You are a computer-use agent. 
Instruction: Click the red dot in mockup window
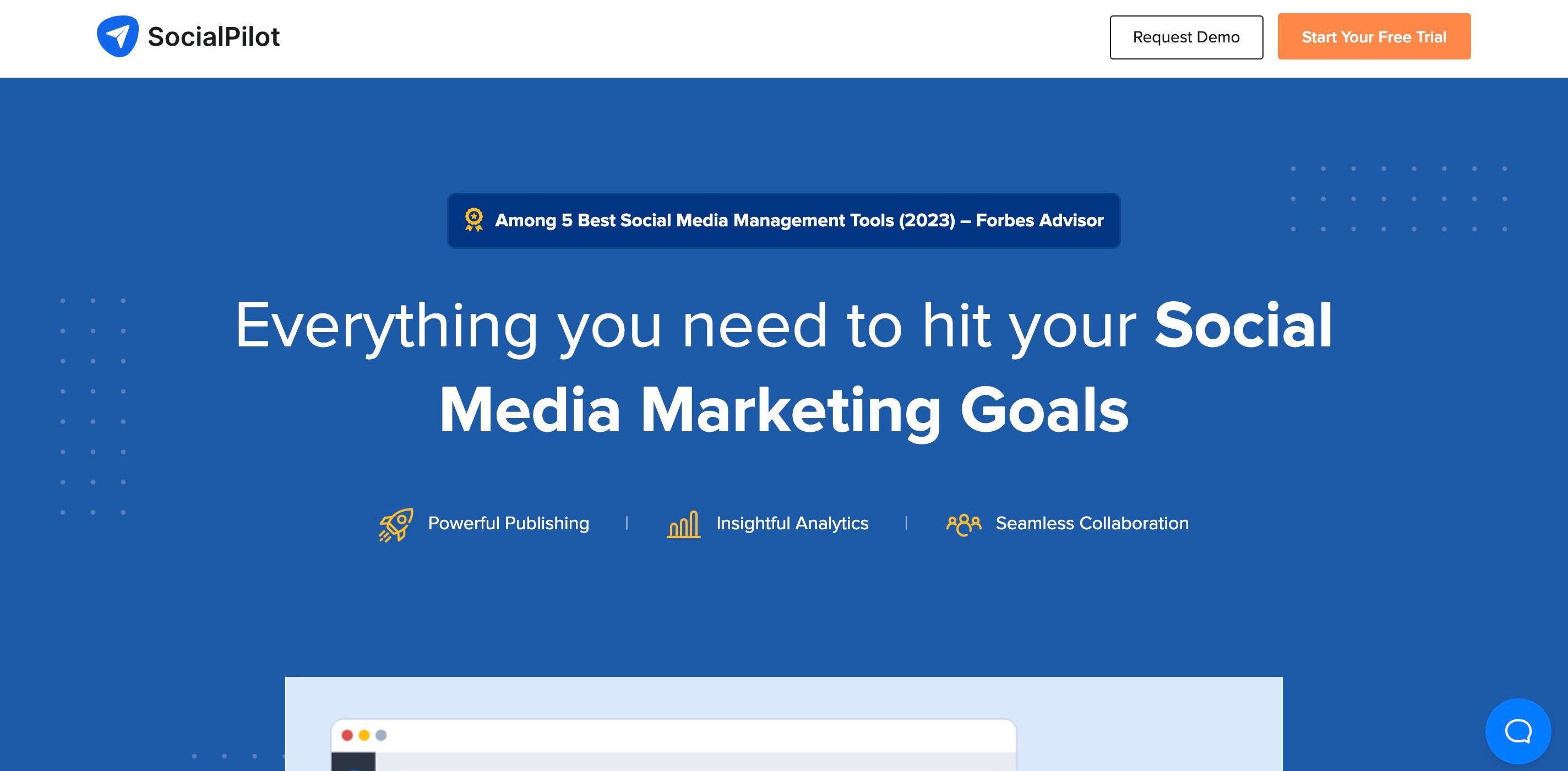click(x=347, y=735)
